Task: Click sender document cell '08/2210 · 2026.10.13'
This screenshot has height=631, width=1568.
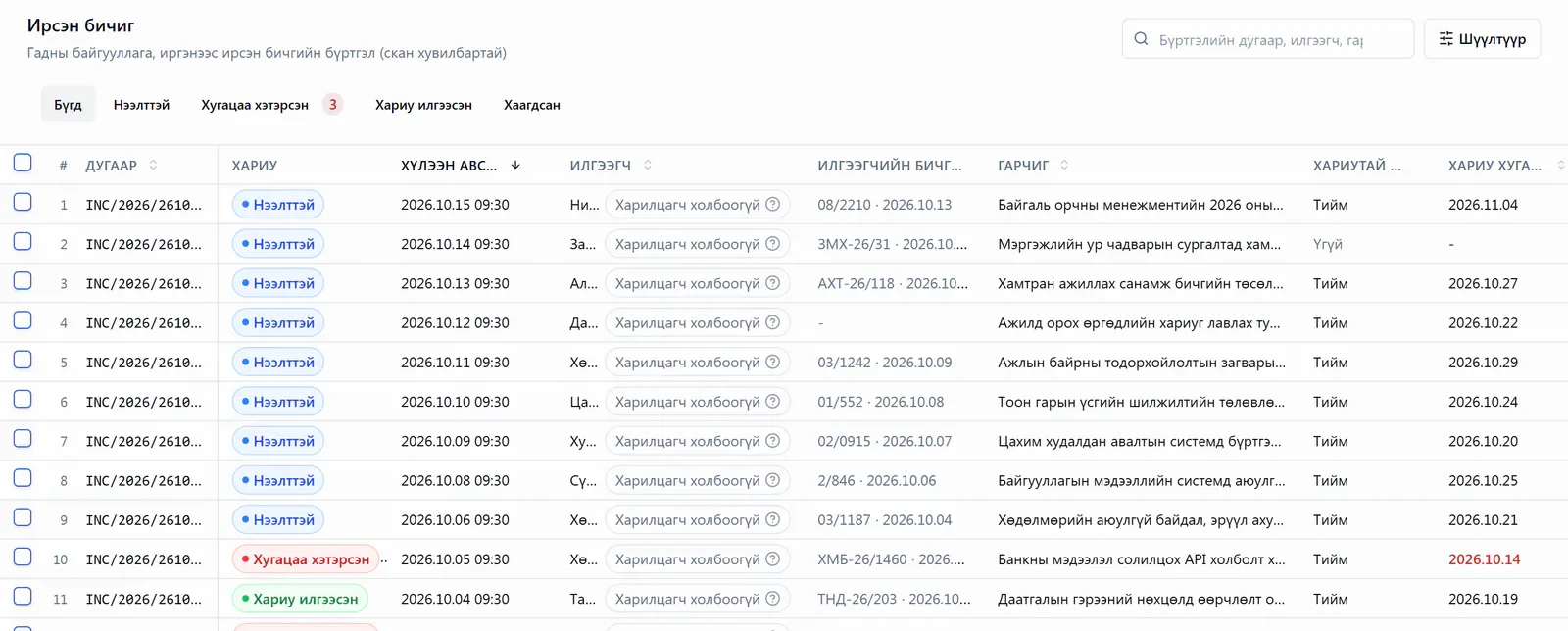Action: [885, 204]
